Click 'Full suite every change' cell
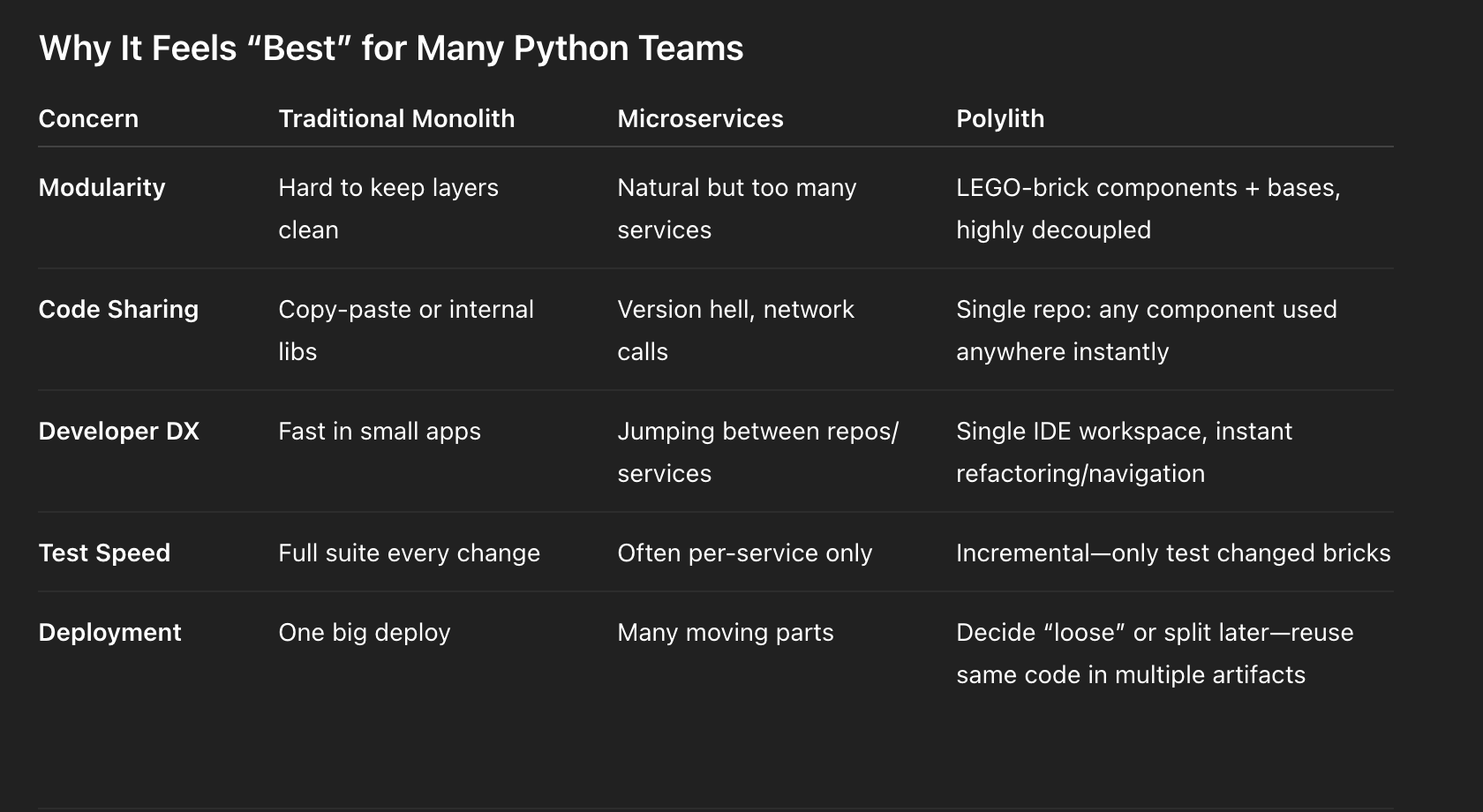This screenshot has width=1483, height=812. (409, 553)
